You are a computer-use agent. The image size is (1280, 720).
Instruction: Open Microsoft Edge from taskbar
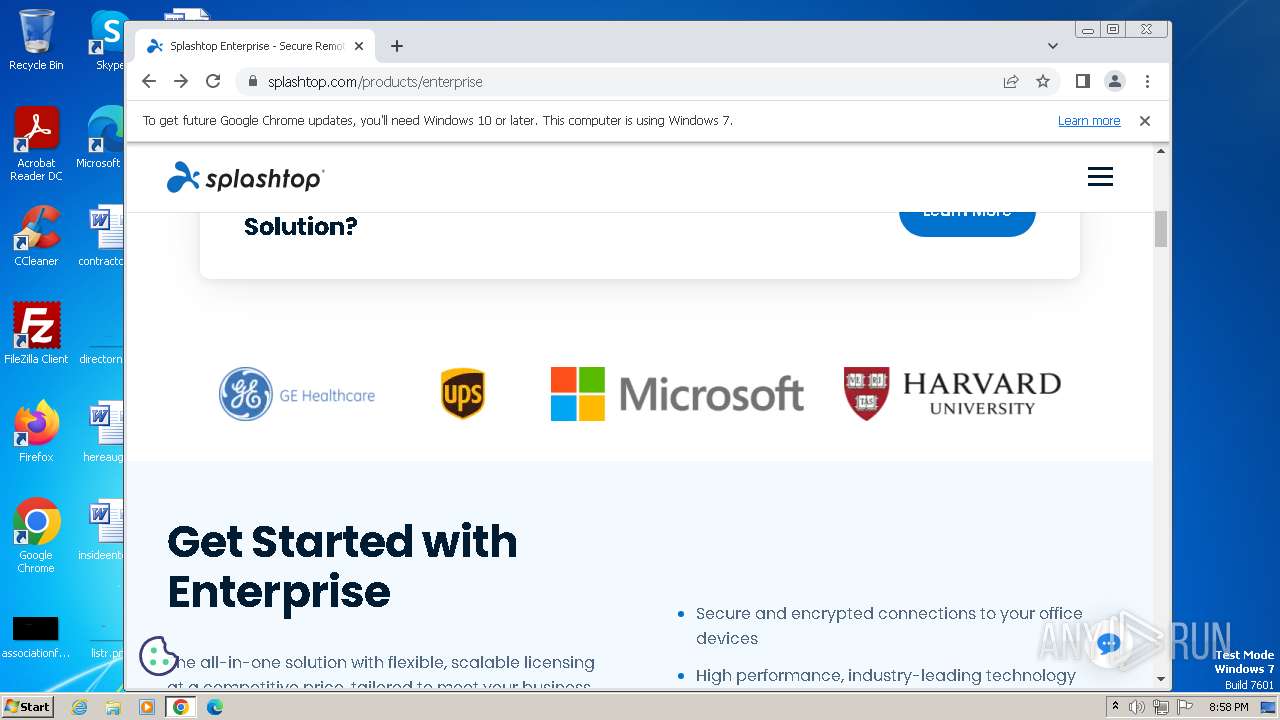point(215,707)
